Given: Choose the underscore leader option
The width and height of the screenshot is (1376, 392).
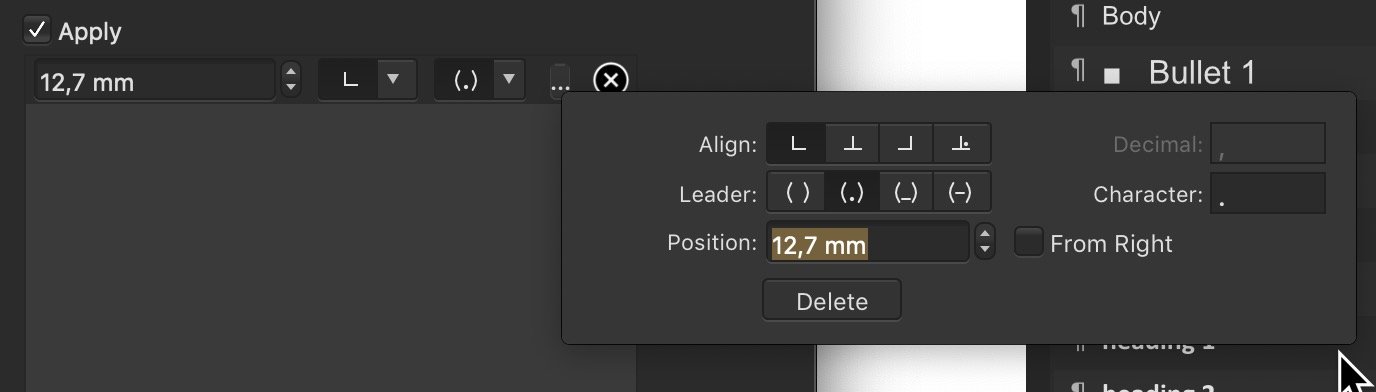Looking at the screenshot, I should coord(906,193).
